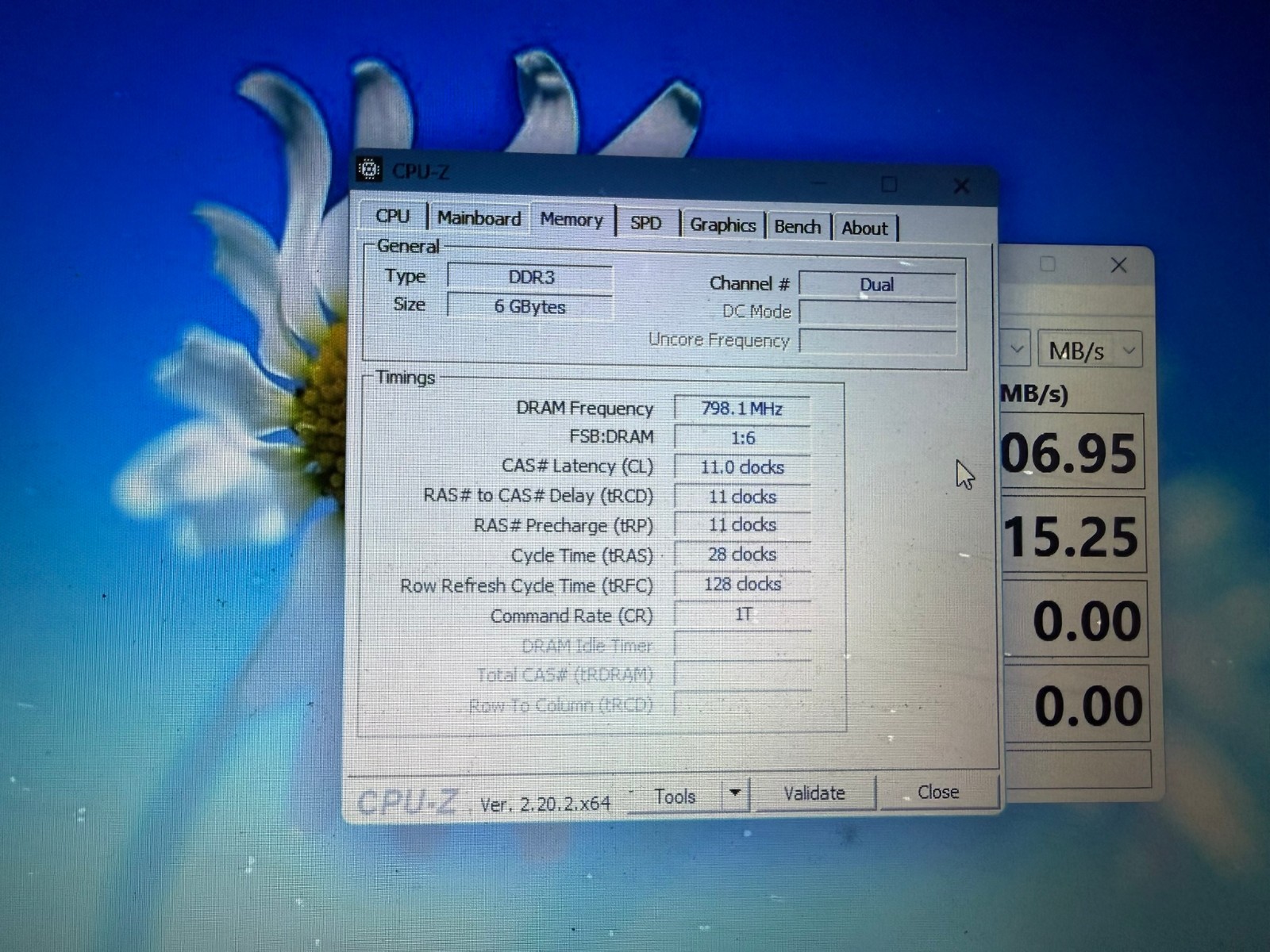Click the 1:6 FSB:DRAM value
This screenshot has width=1270, height=952.
(x=742, y=438)
